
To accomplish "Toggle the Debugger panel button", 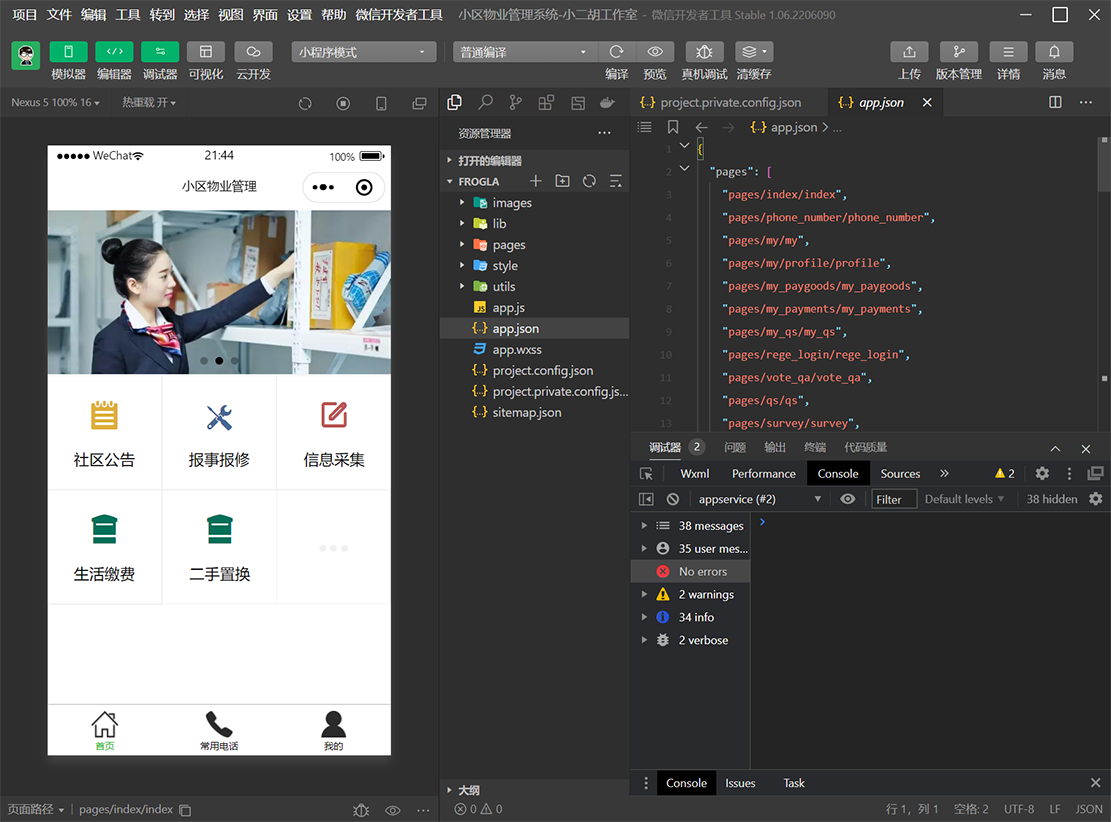I will [160, 52].
